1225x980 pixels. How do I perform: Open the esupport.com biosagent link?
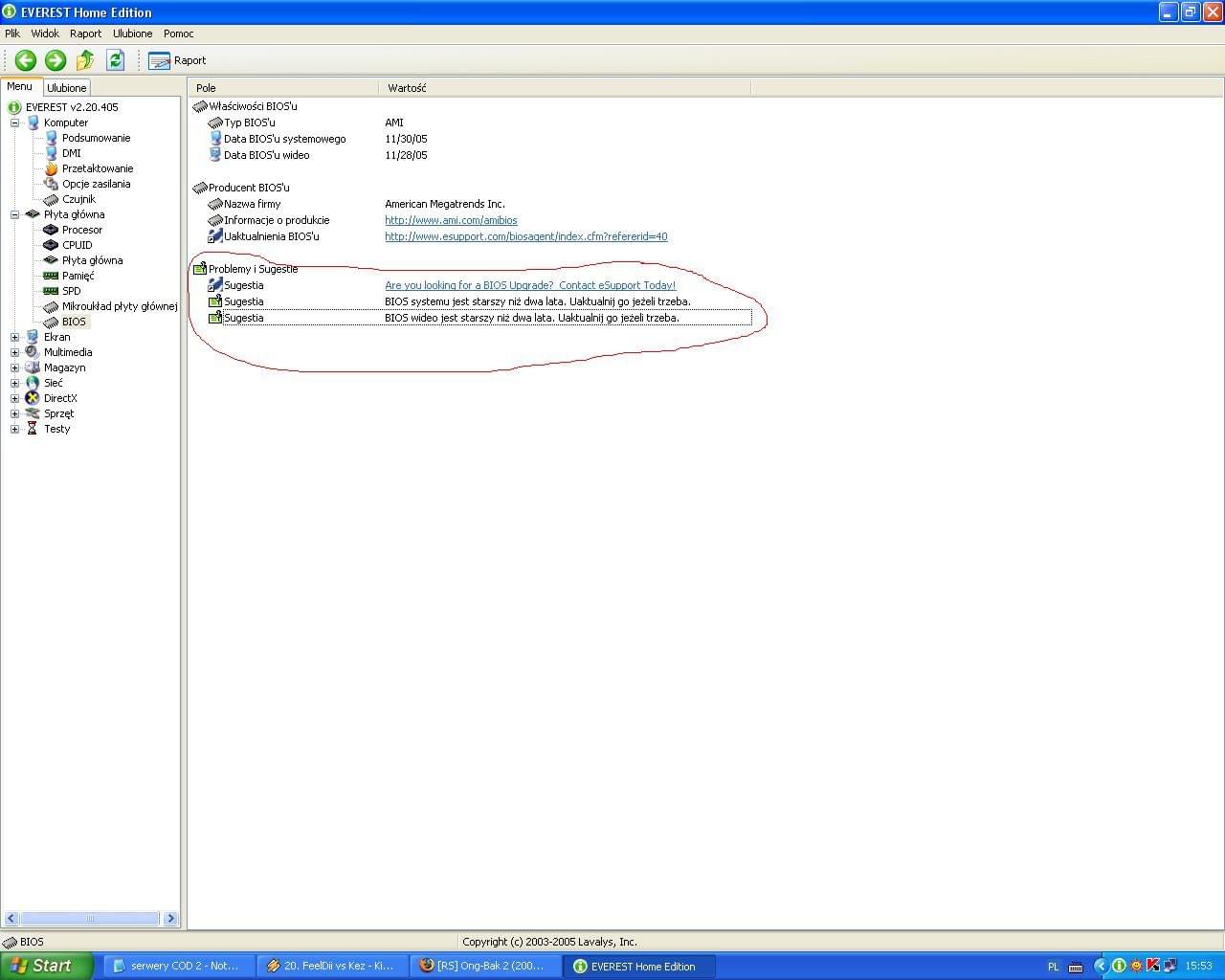[525, 236]
